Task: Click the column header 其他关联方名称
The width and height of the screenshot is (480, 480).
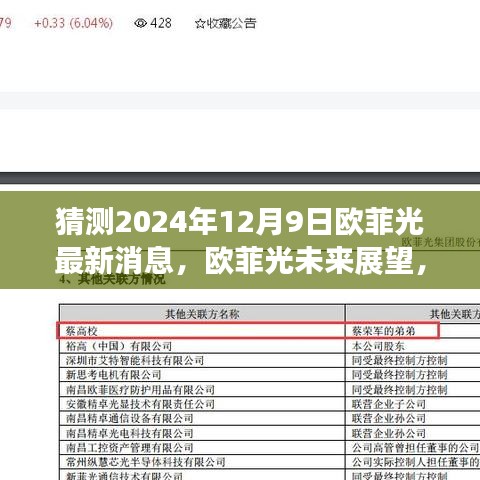Action: [x=202, y=314]
